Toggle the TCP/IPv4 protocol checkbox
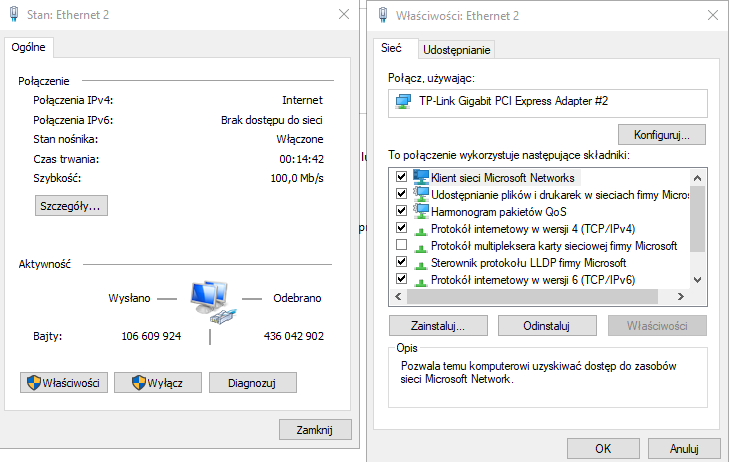The height and width of the screenshot is (462, 734). click(x=402, y=229)
